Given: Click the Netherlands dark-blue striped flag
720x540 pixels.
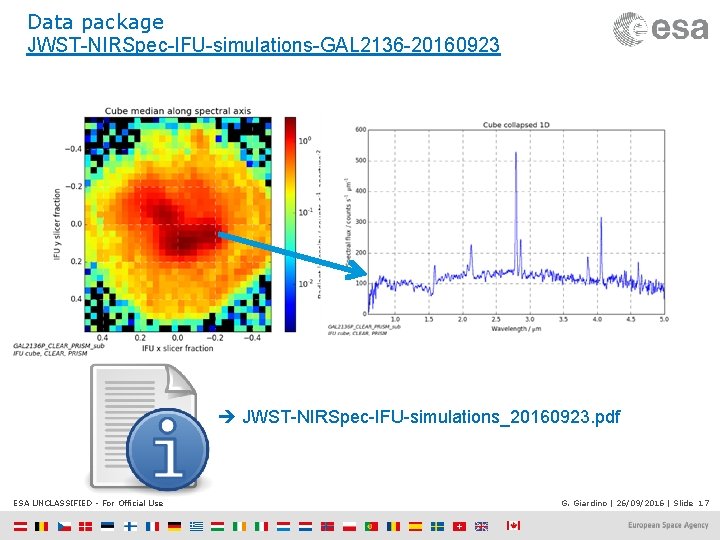Looking at the screenshot, I should [305, 526].
